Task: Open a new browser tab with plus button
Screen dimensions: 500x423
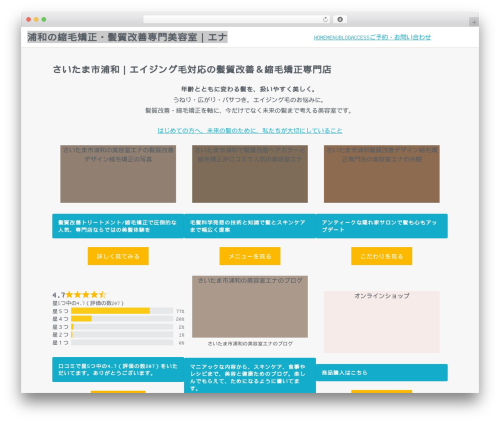Action: point(474,22)
